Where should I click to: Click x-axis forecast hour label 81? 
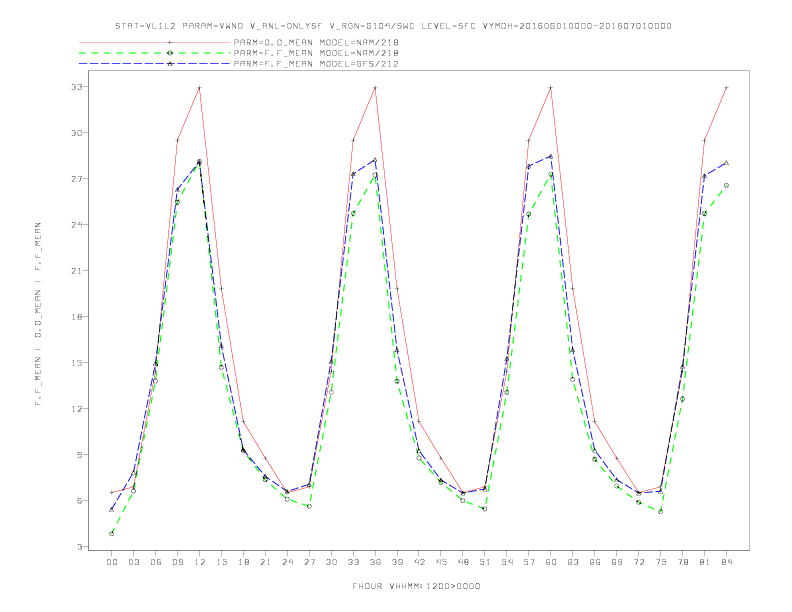(x=705, y=562)
